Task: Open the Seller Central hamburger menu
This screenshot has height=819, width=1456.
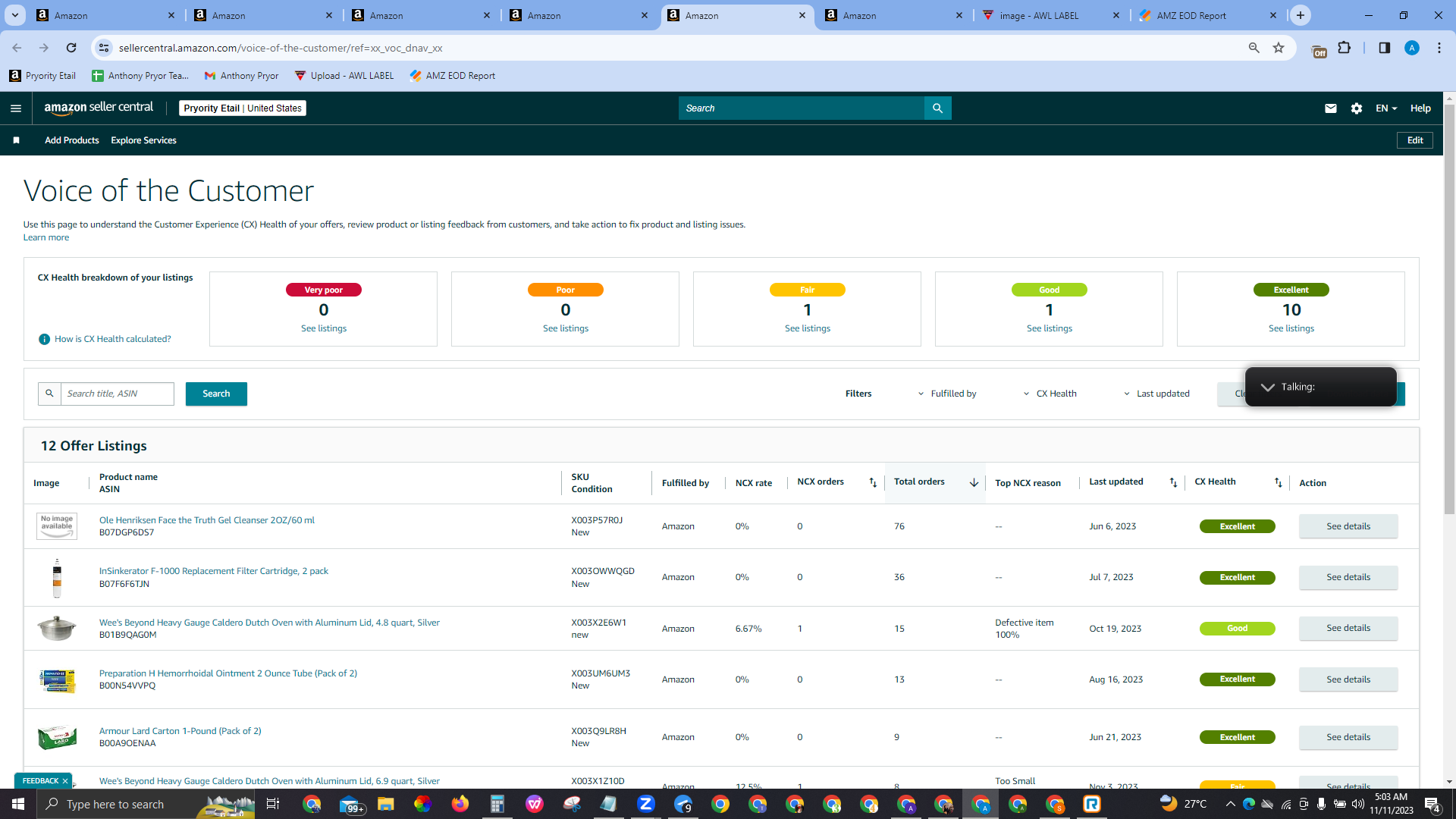Action: click(x=16, y=108)
